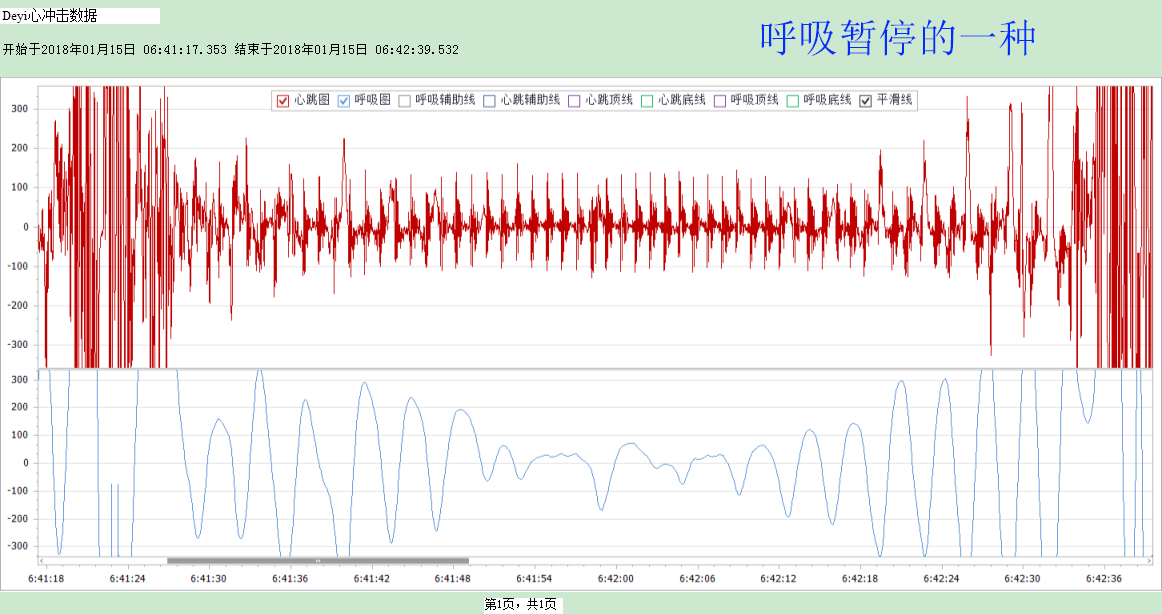
Task: Enable the 呼吸辅助线 checkbox
Action: (x=404, y=100)
